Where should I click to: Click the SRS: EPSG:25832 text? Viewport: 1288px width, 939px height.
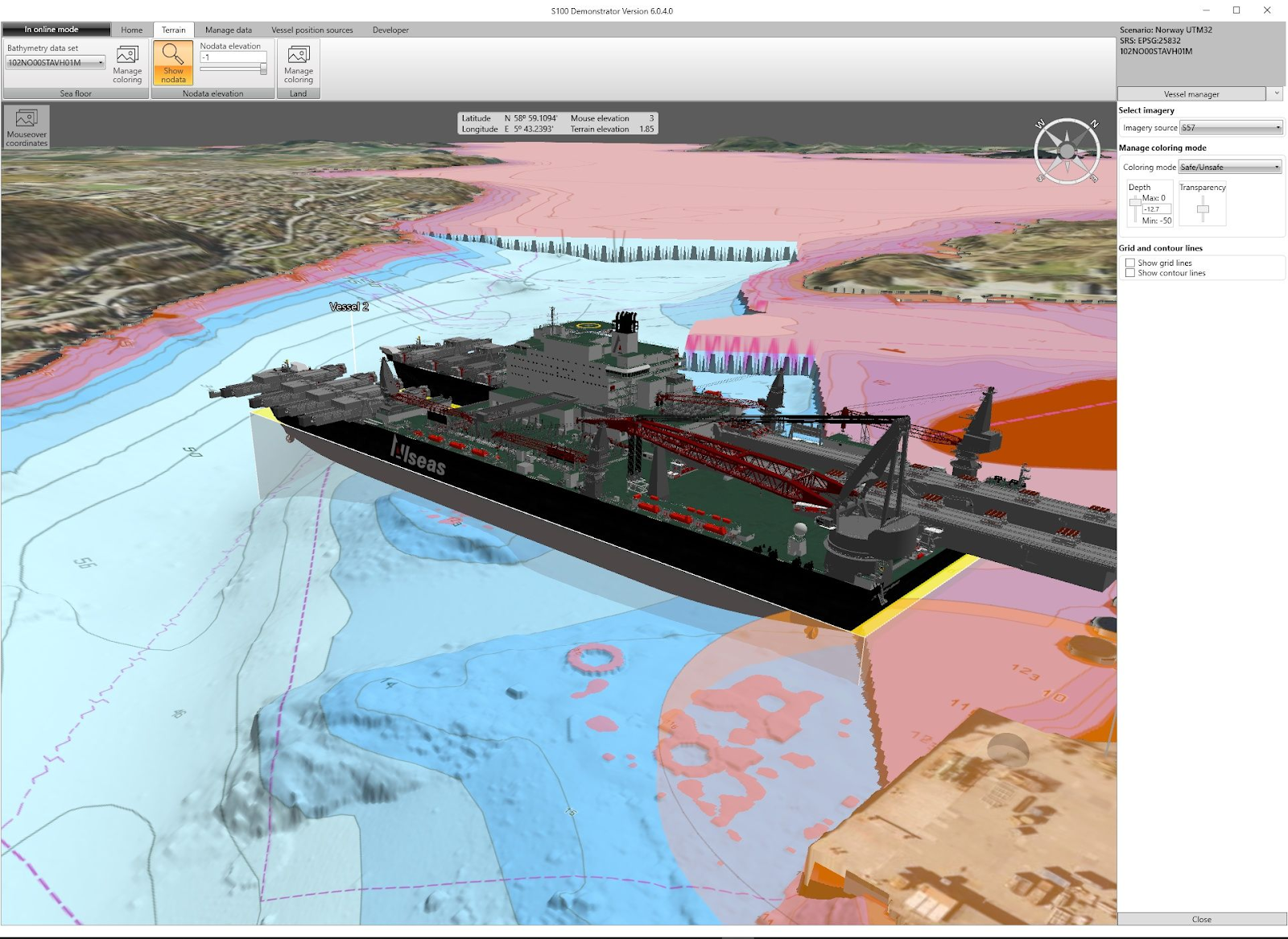click(1150, 40)
